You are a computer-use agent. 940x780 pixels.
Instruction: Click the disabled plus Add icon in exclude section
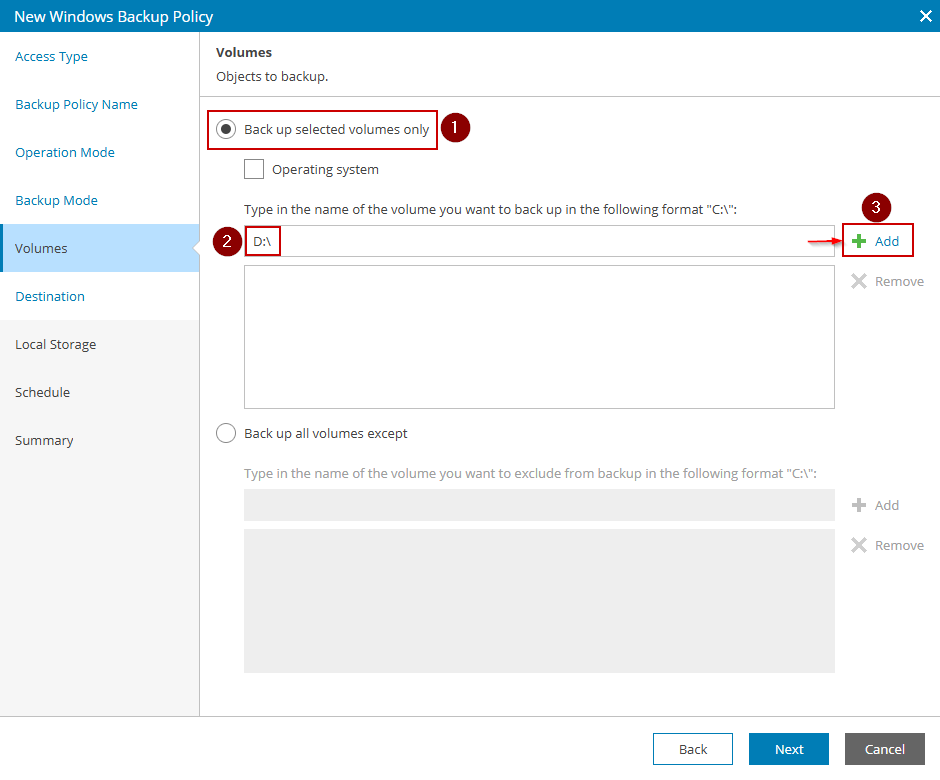pos(859,505)
